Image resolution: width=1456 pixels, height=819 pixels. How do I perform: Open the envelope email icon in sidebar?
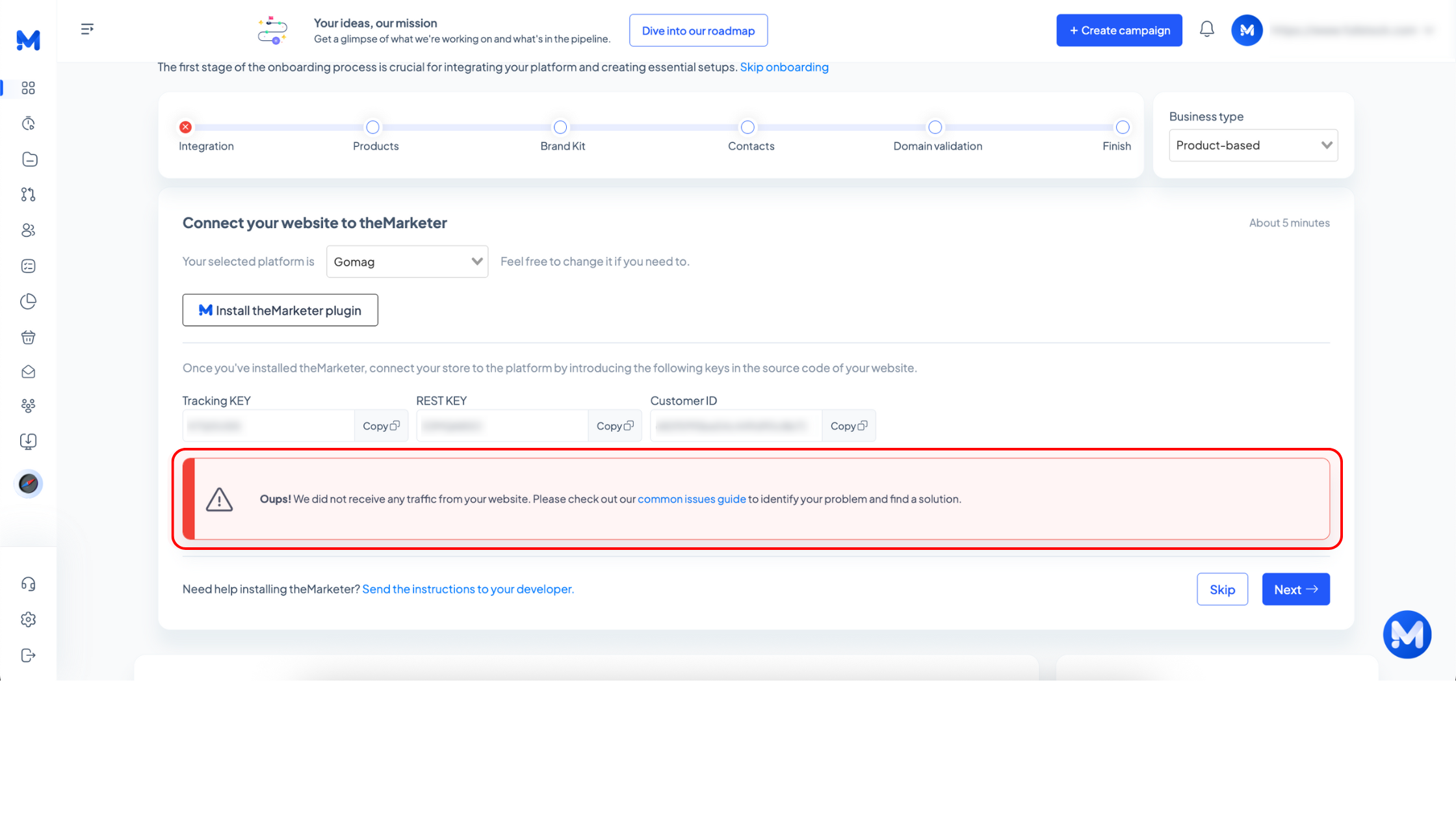click(x=28, y=372)
